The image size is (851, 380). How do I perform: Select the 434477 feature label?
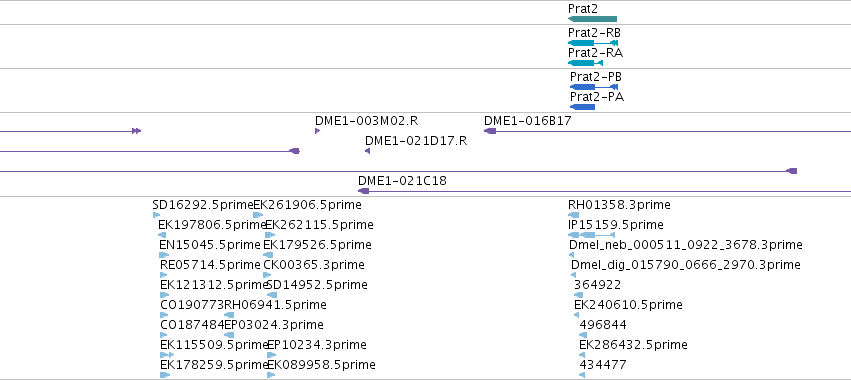coord(603,365)
